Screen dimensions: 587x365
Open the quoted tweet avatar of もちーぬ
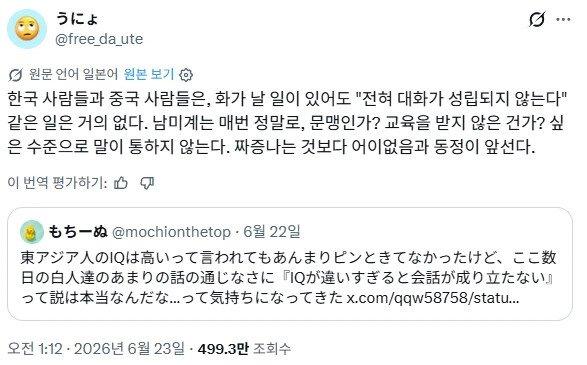click(32, 232)
